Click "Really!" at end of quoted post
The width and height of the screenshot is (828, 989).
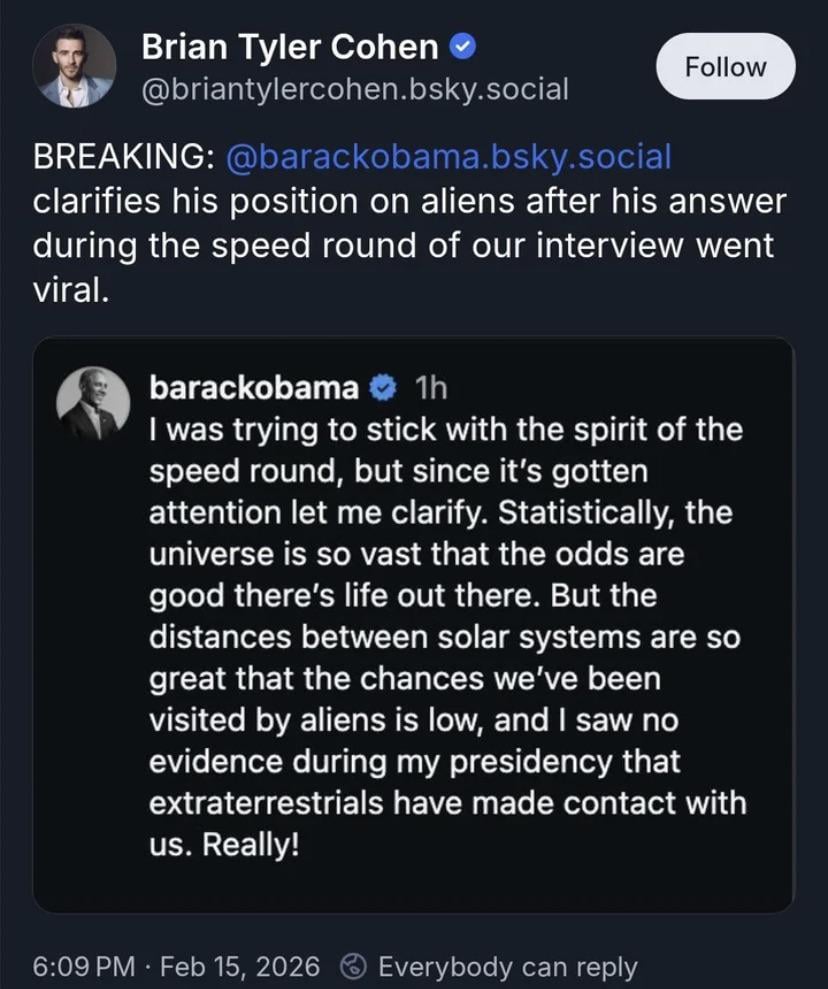[249, 844]
